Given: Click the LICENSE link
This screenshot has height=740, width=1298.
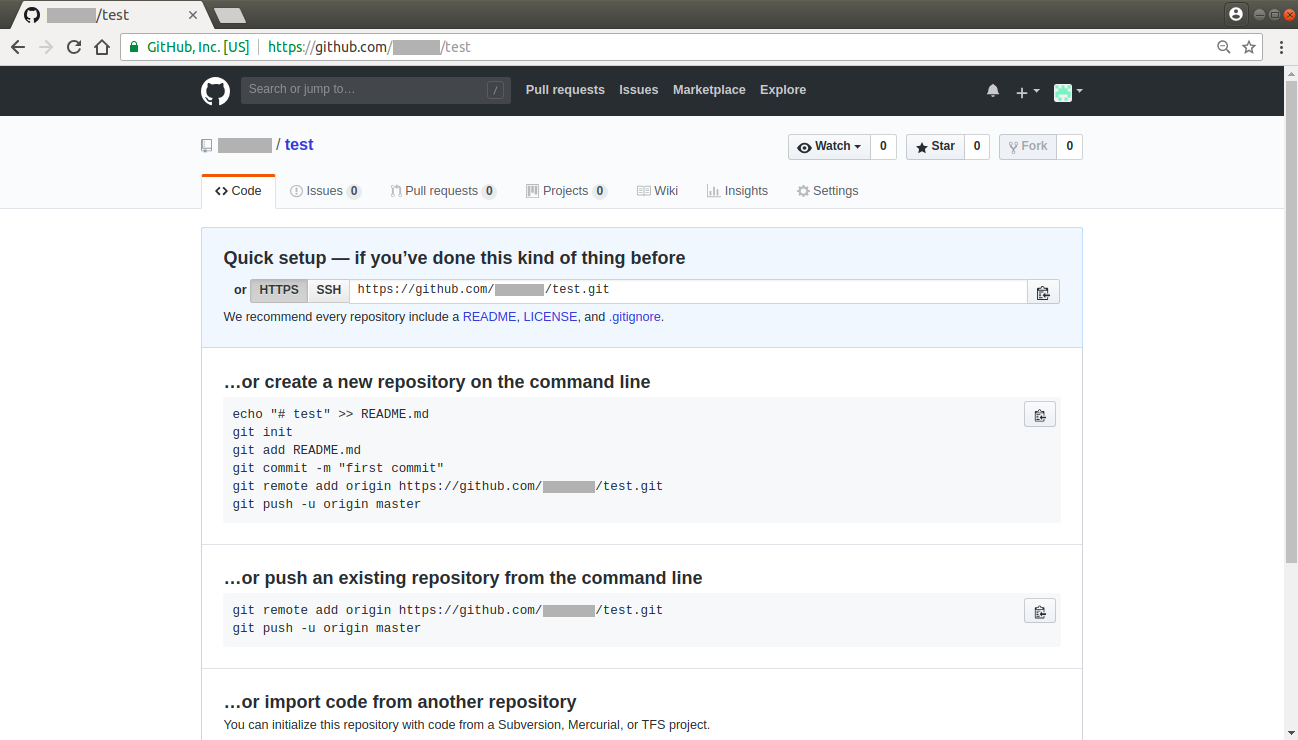Looking at the screenshot, I should [550, 317].
